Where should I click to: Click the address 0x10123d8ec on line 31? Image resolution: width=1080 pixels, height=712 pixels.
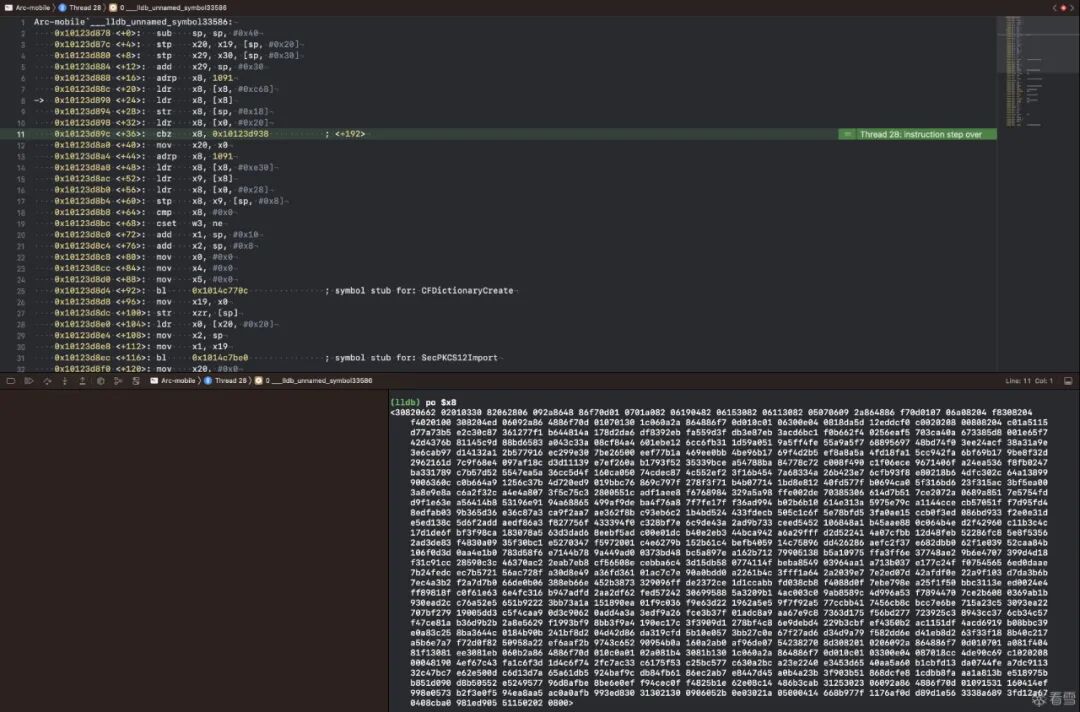pos(82,358)
